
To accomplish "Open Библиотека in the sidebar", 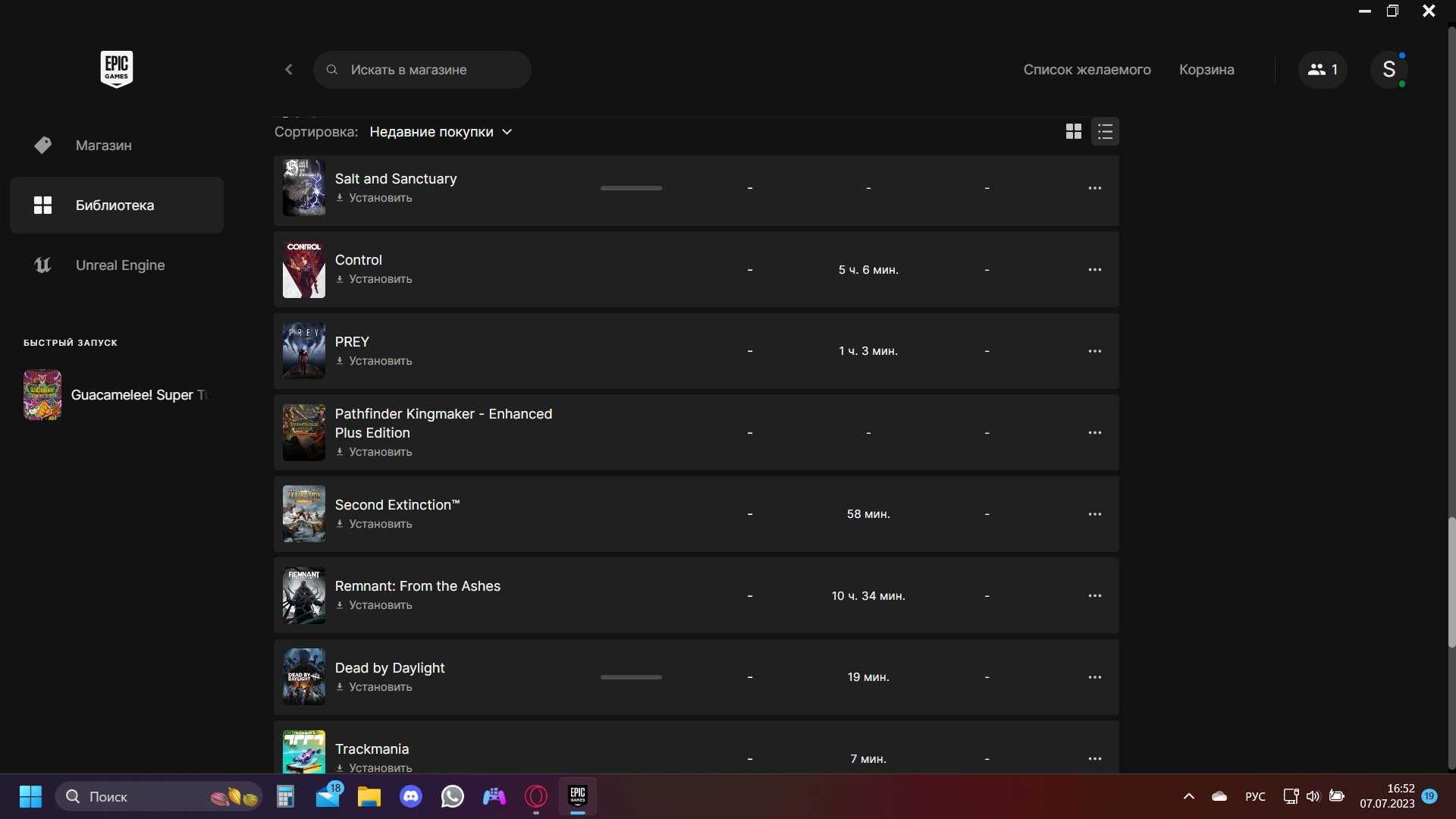I will [x=117, y=206].
